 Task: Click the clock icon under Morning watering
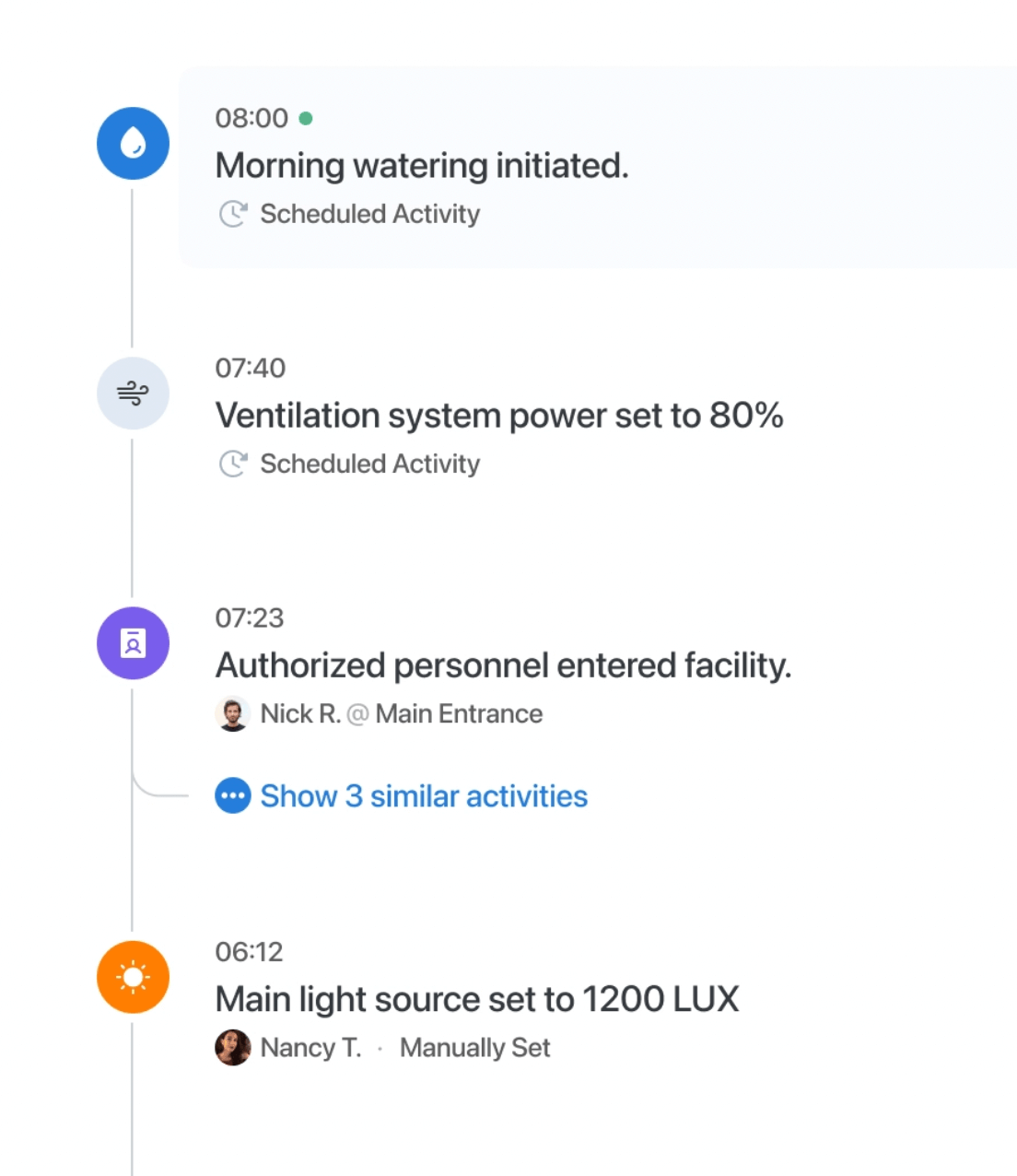[x=233, y=214]
